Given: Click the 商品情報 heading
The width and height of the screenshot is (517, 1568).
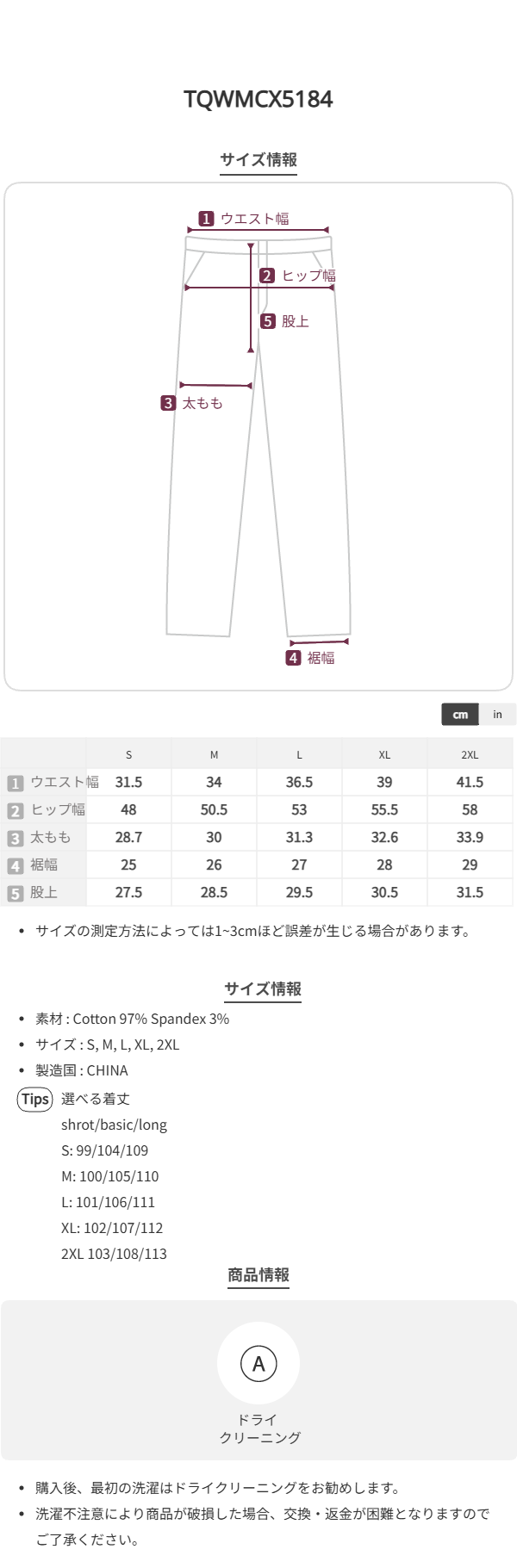Looking at the screenshot, I should pos(258,1275).
